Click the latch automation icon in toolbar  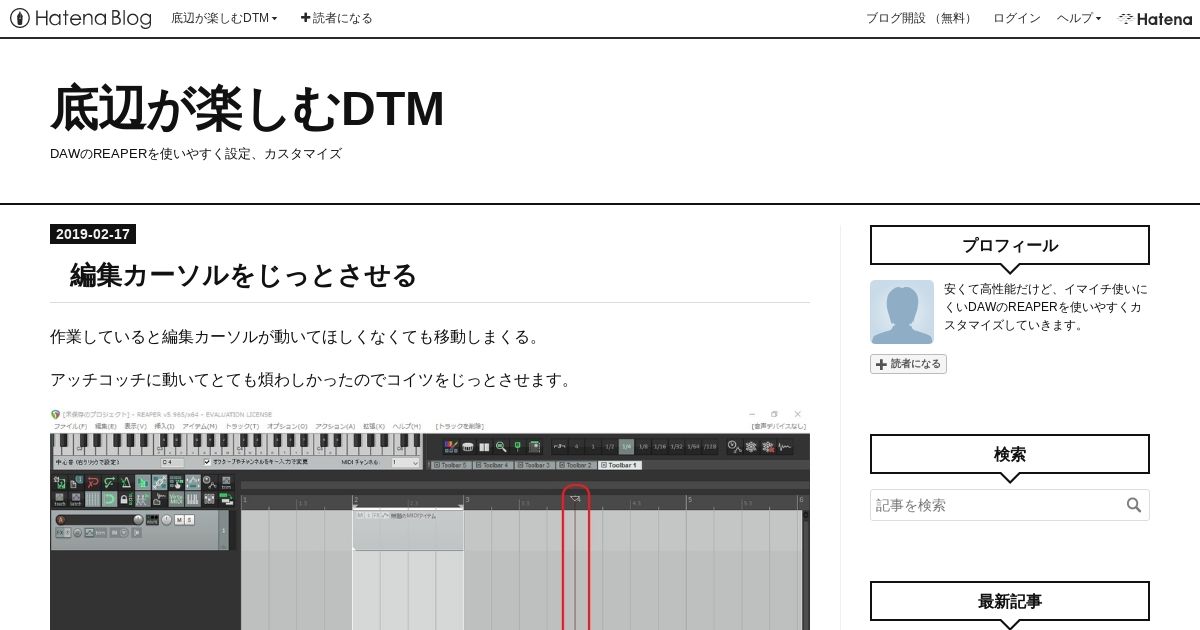[x=75, y=499]
